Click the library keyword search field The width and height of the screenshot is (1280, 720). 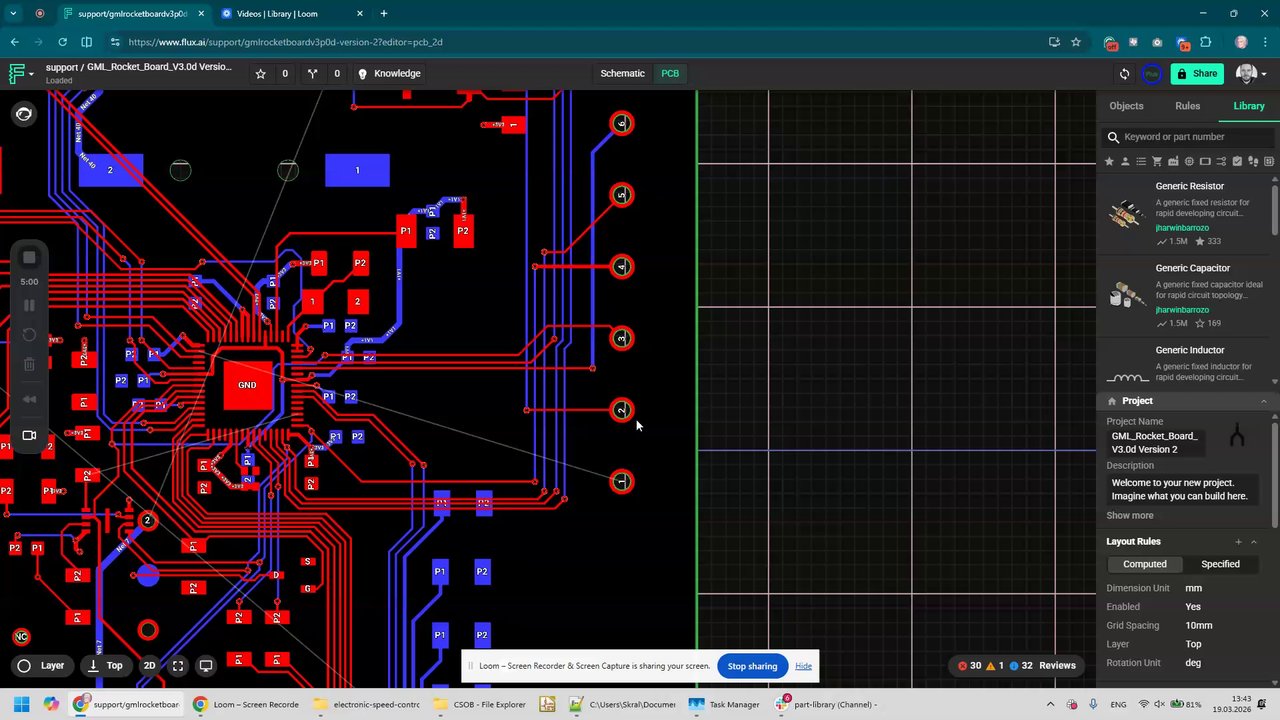tap(1190, 137)
